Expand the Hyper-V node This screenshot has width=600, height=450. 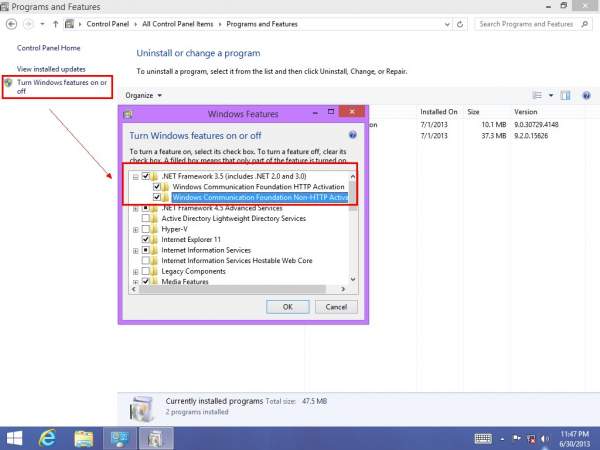135,230
